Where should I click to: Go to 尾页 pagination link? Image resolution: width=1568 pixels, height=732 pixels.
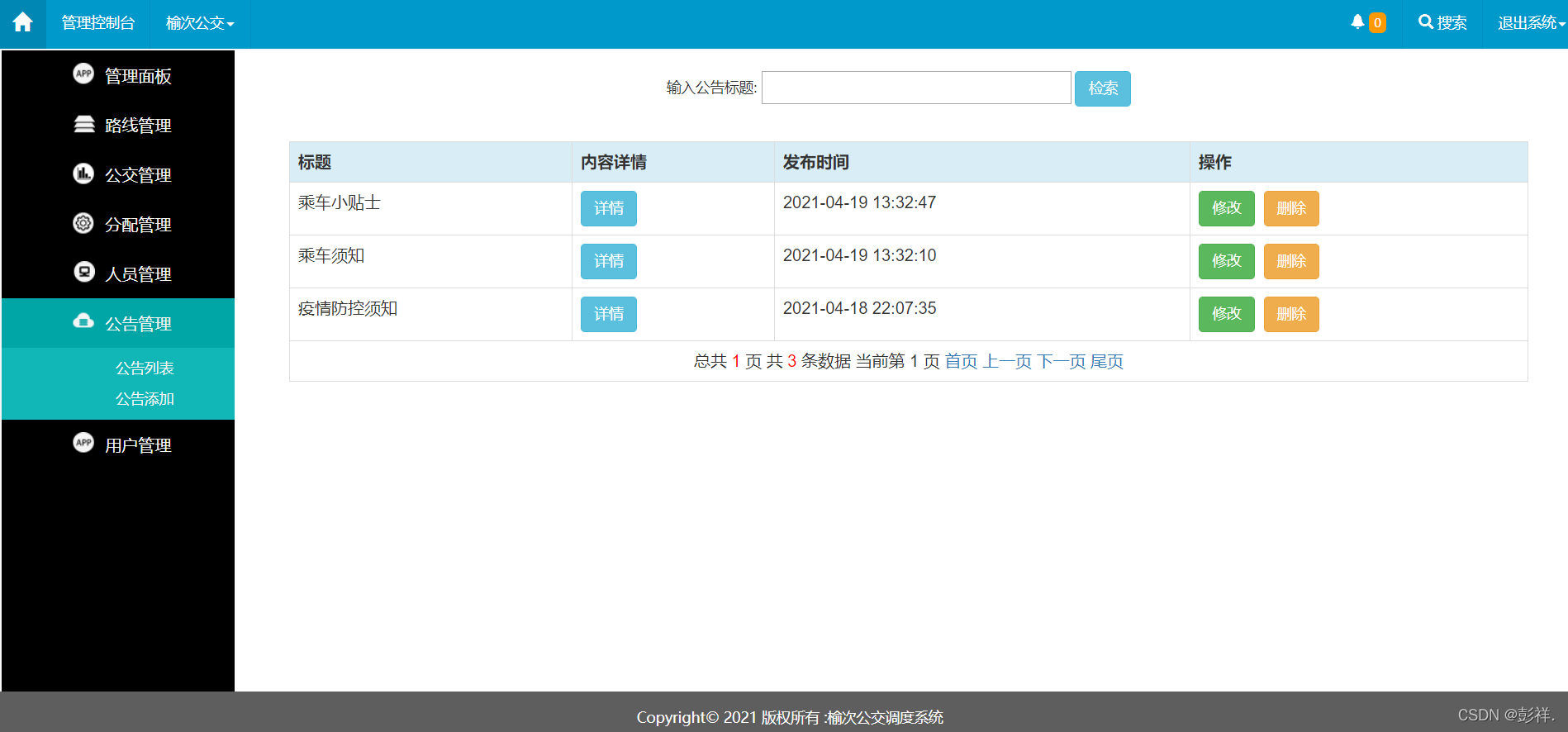click(1107, 361)
